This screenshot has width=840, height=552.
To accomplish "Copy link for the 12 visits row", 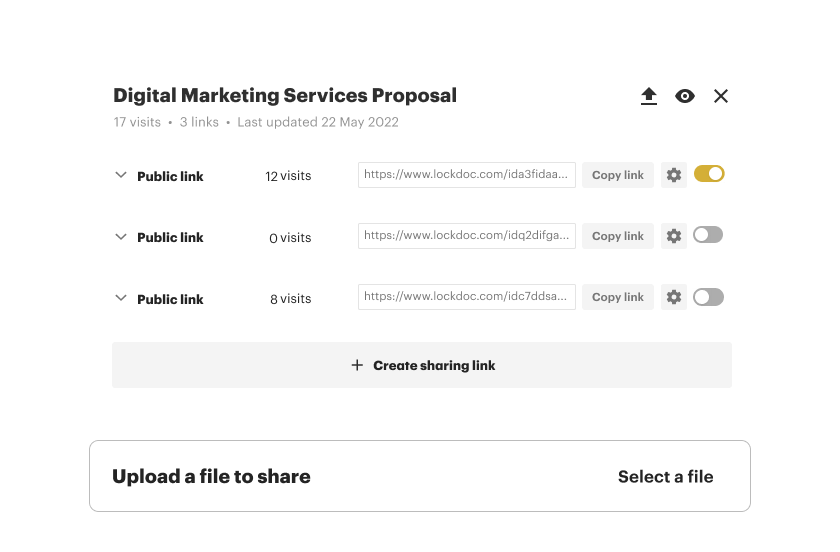I will (618, 175).
